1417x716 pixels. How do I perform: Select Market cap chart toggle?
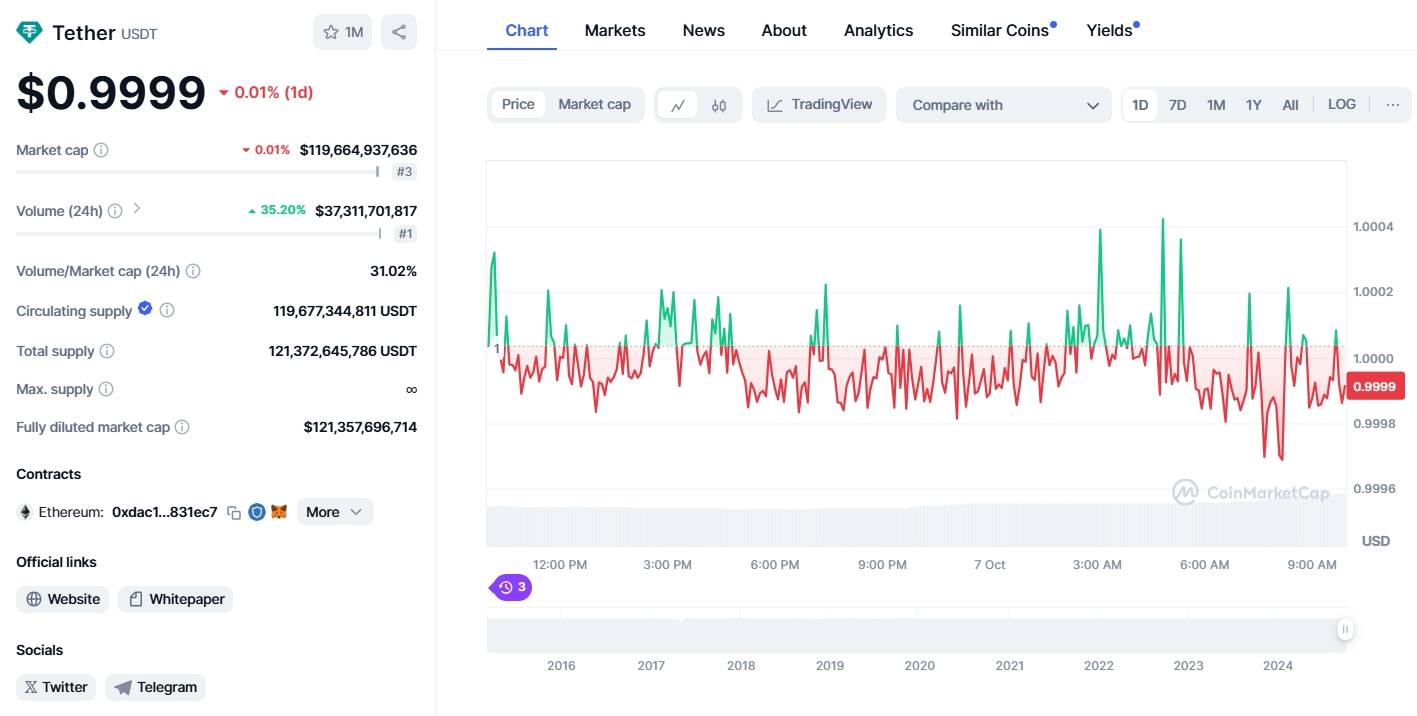pos(594,104)
